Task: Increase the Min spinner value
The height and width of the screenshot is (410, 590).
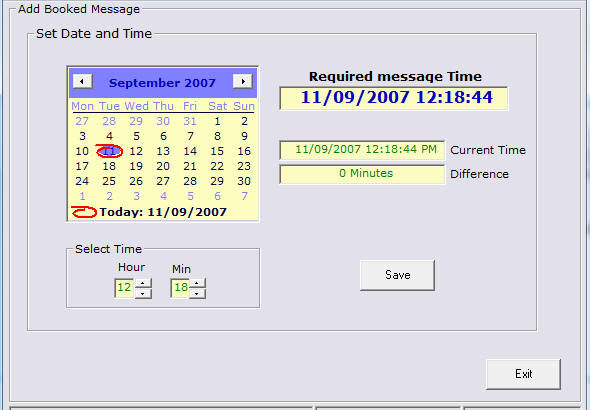Action: [x=197, y=283]
